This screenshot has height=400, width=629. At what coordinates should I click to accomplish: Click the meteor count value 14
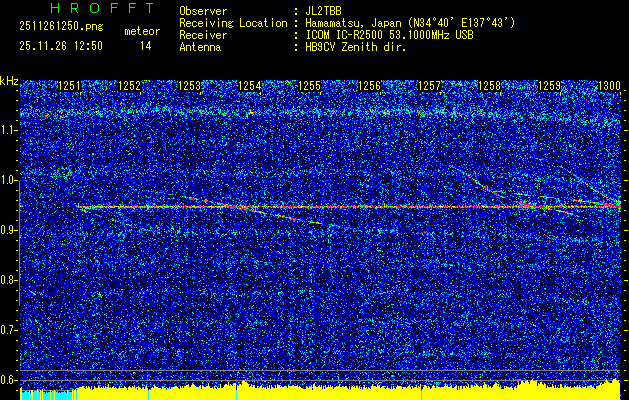pos(146,46)
